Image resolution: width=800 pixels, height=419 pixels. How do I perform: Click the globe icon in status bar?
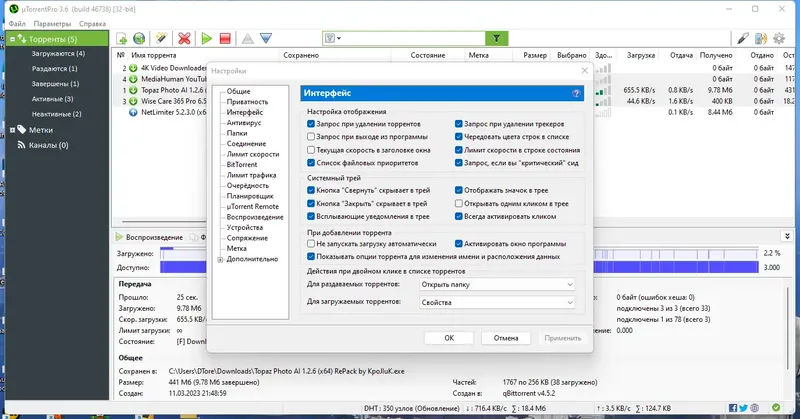[x=755, y=408]
